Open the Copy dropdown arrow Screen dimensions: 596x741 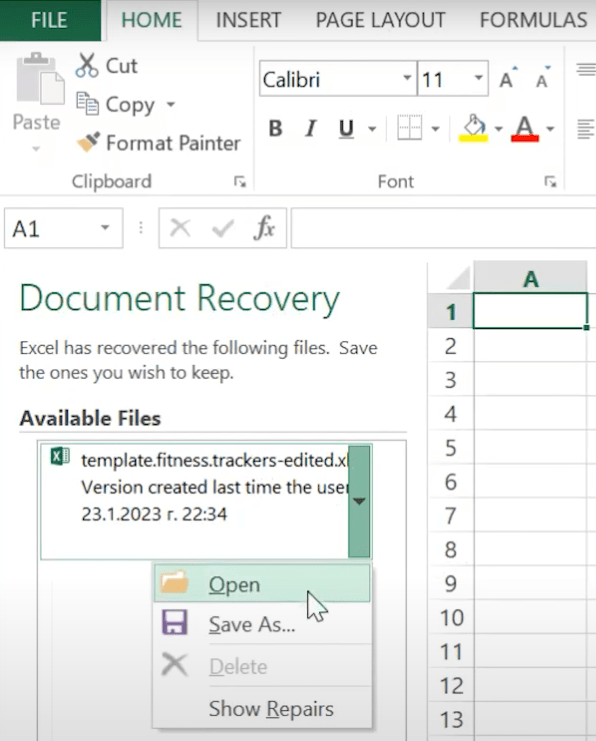171,104
